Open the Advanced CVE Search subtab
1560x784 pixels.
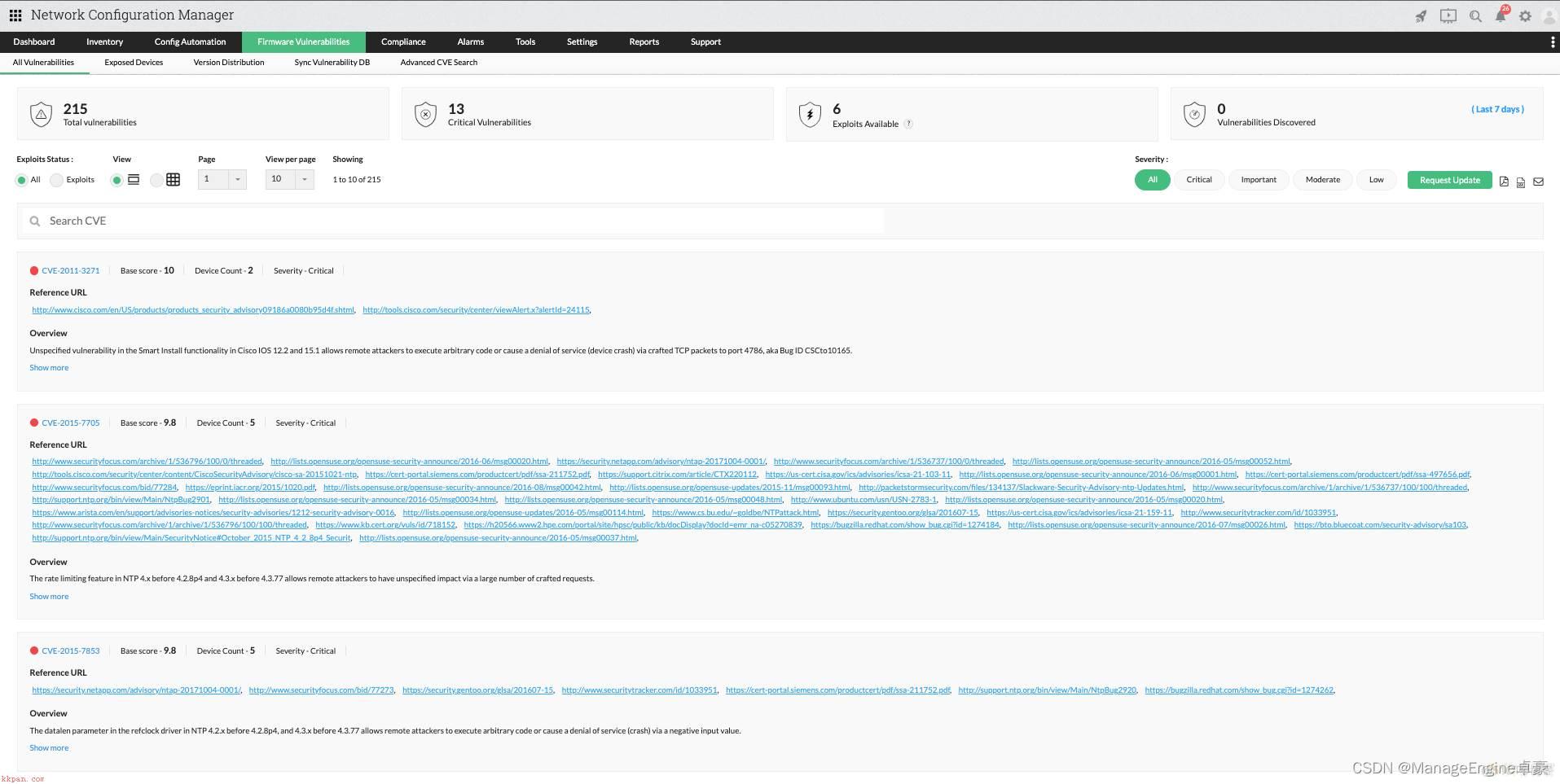439,63
